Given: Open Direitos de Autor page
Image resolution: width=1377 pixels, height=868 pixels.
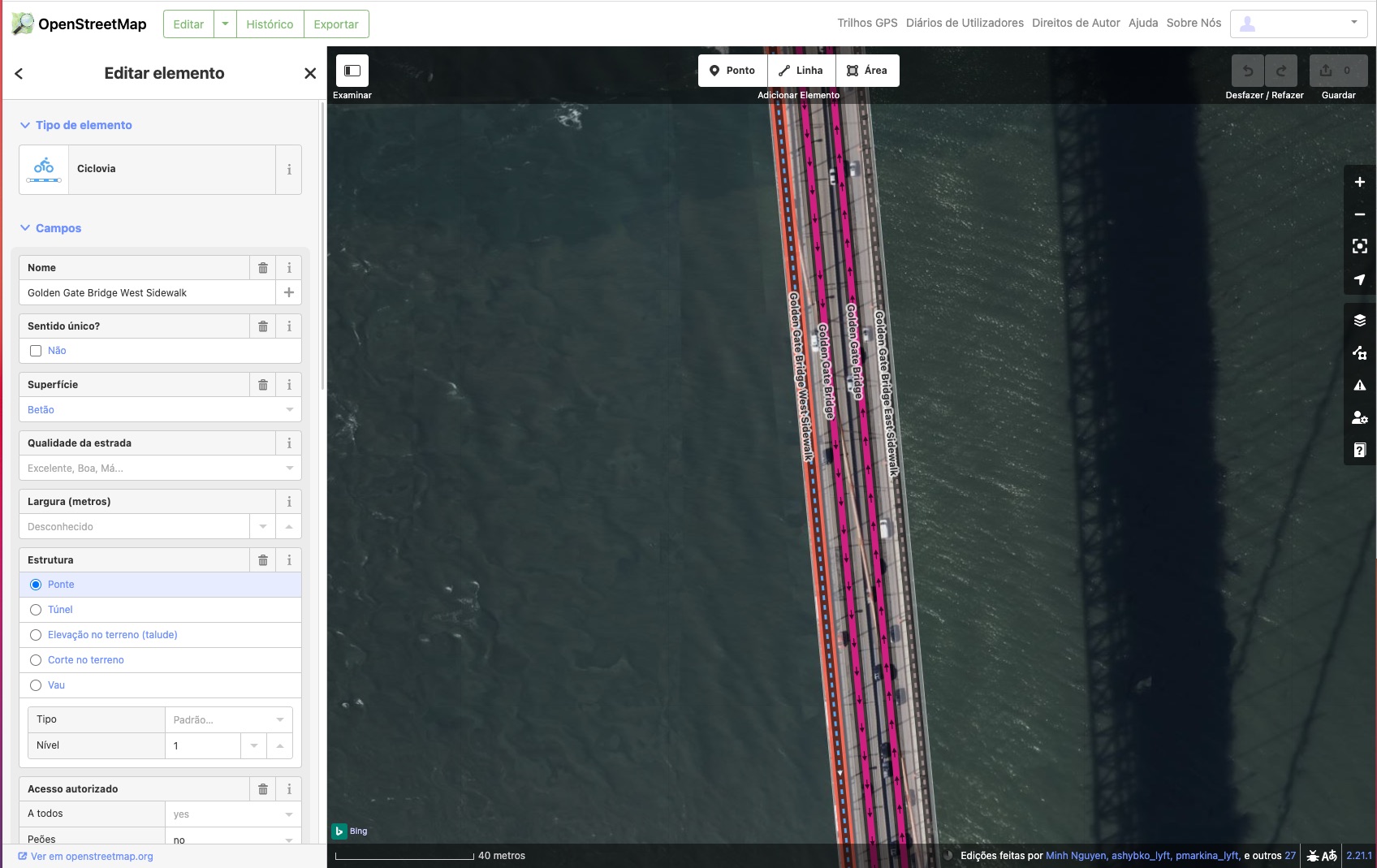Looking at the screenshot, I should click(1076, 23).
